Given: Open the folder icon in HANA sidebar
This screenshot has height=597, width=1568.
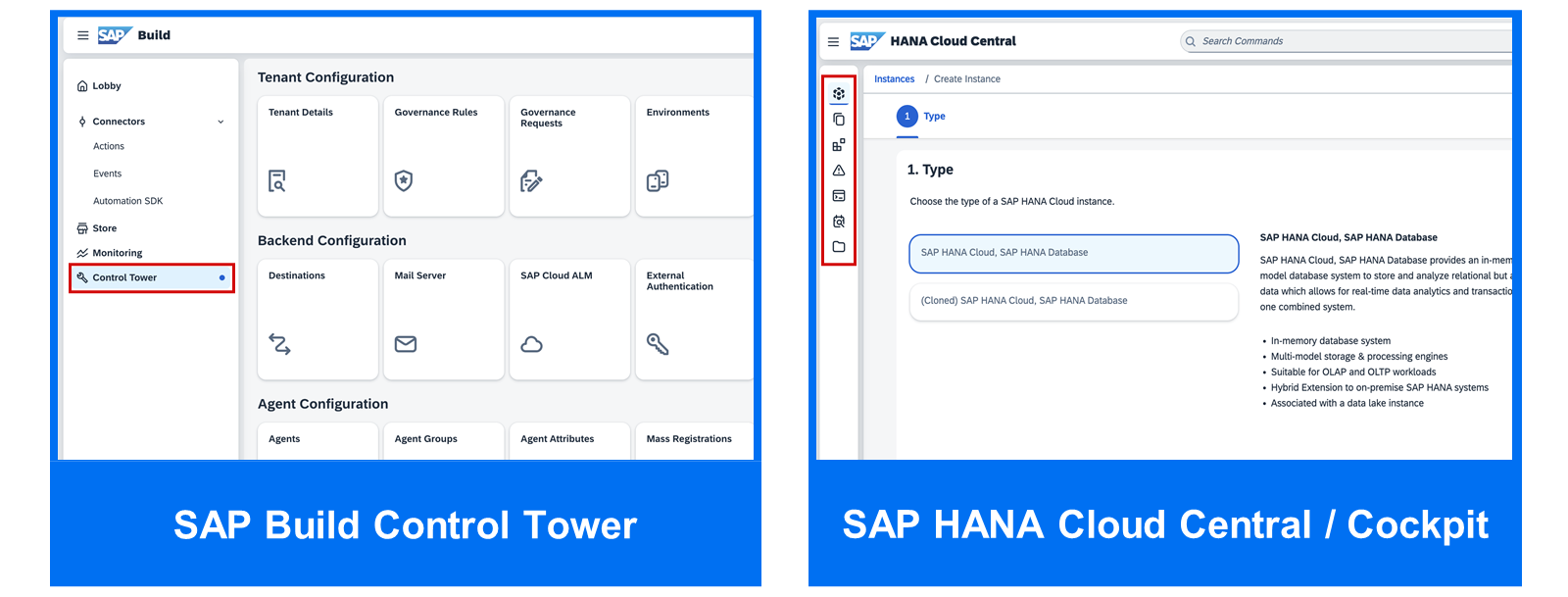Looking at the screenshot, I should (x=839, y=247).
